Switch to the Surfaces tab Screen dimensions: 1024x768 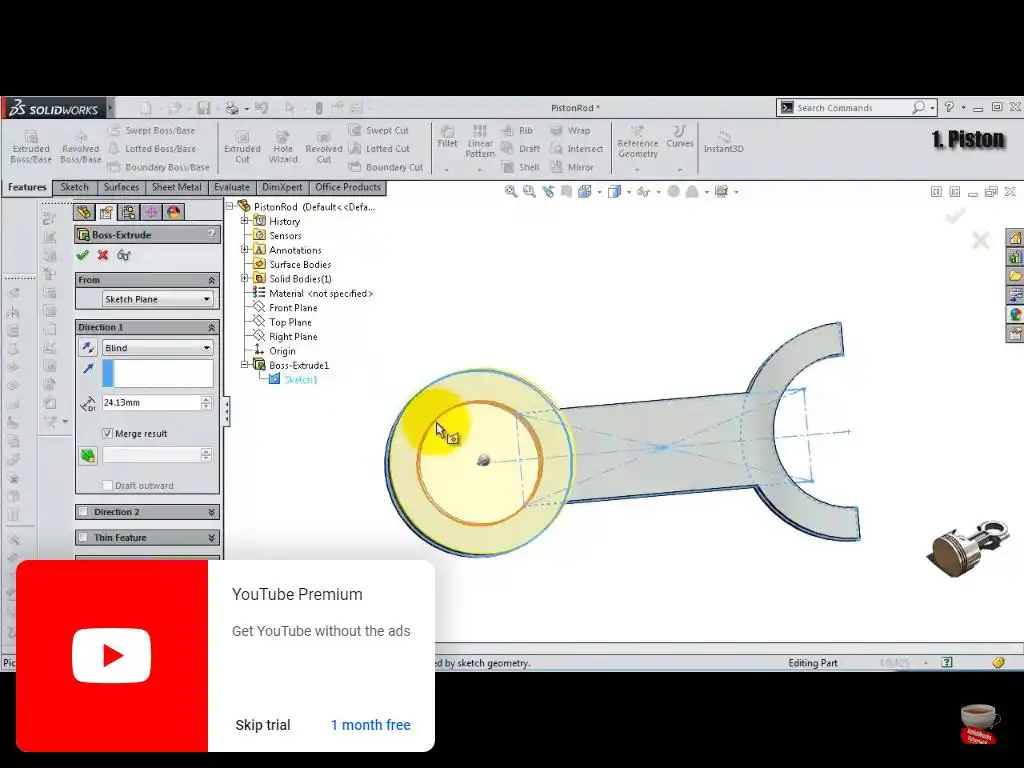tap(121, 187)
